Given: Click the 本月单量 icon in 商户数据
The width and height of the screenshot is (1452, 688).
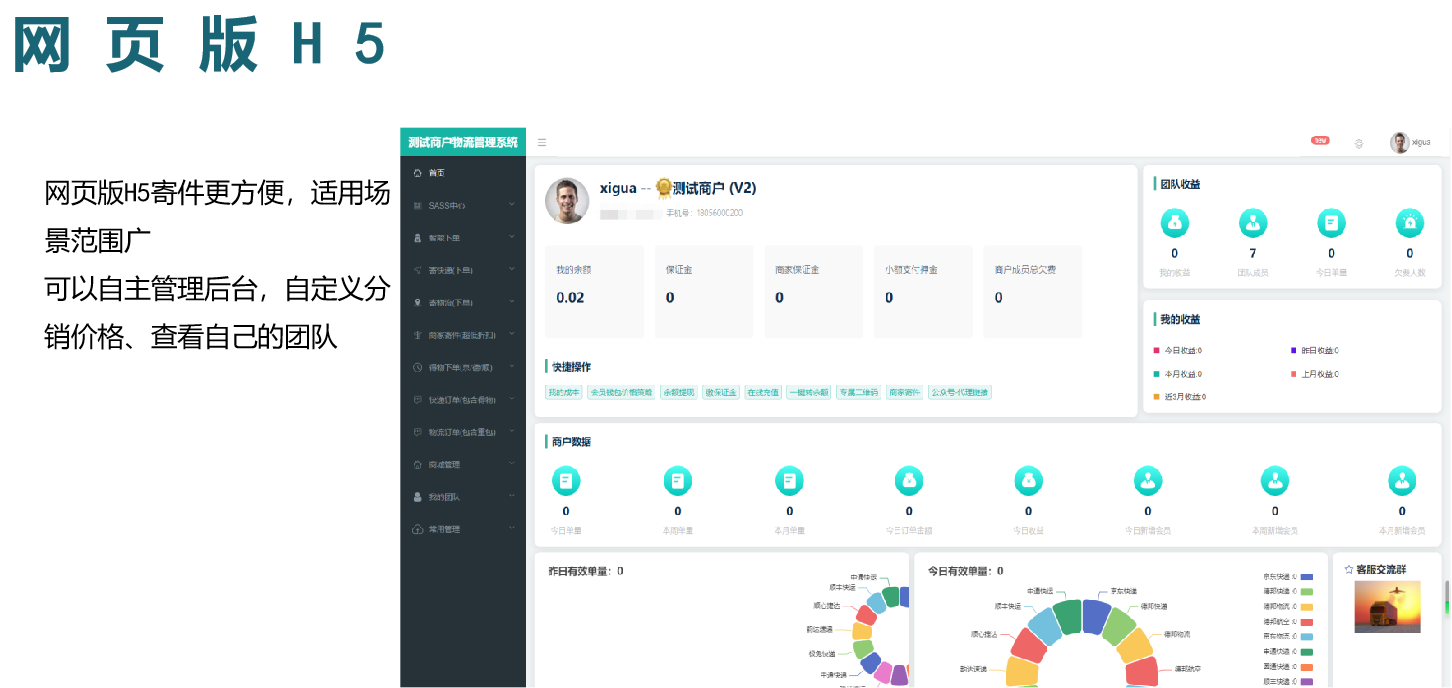Looking at the screenshot, I should click(x=790, y=481).
